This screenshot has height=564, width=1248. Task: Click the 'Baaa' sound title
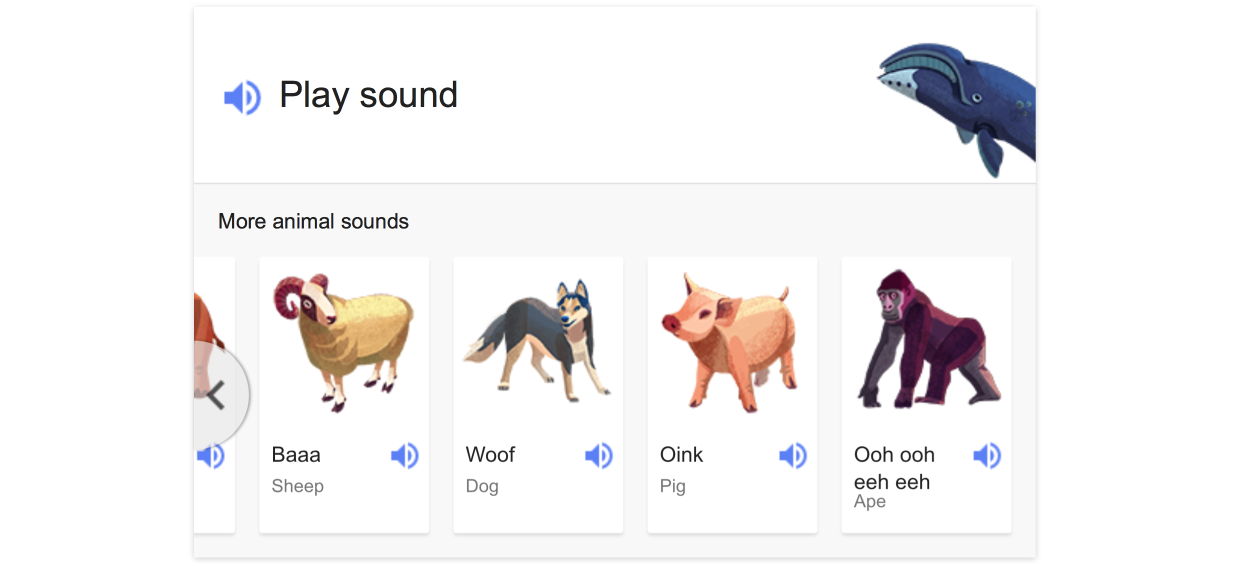[296, 455]
